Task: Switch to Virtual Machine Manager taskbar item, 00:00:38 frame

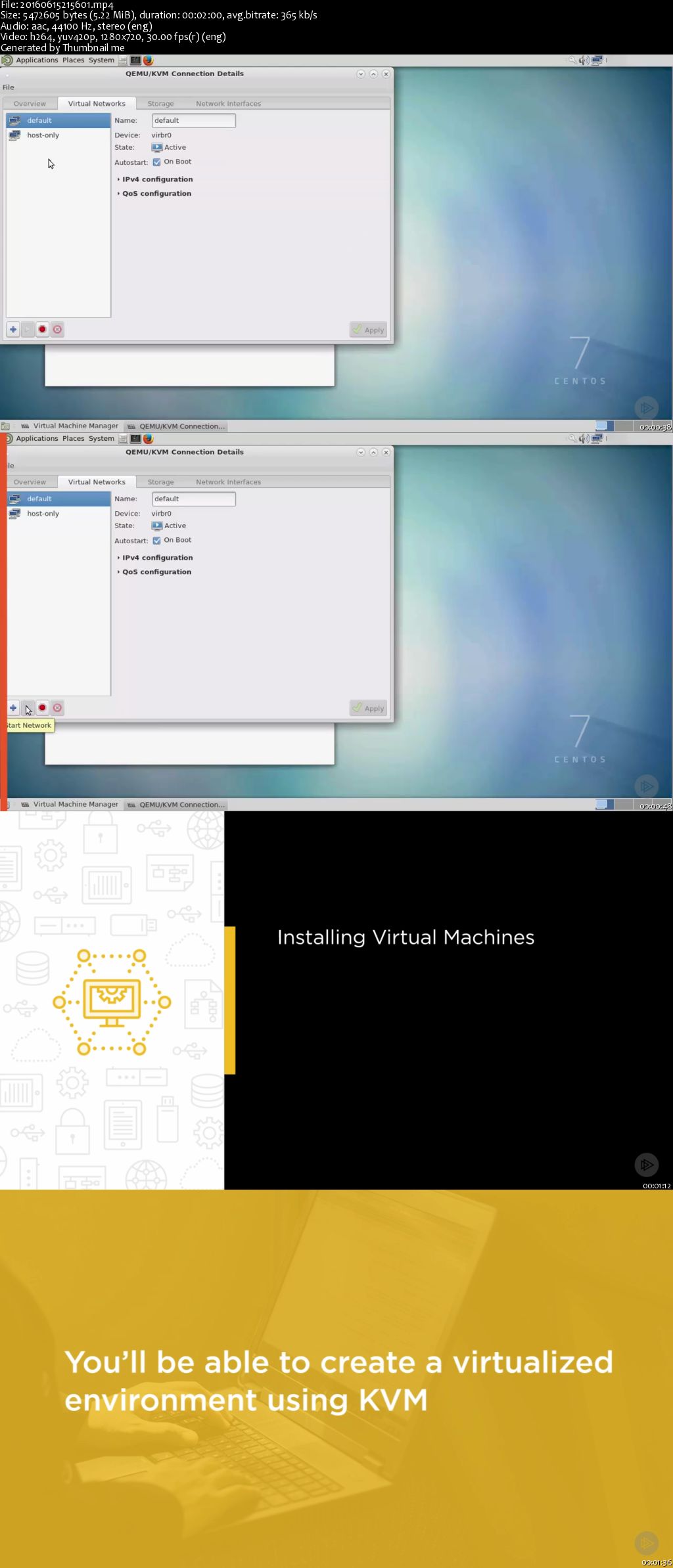Action: 70,426
